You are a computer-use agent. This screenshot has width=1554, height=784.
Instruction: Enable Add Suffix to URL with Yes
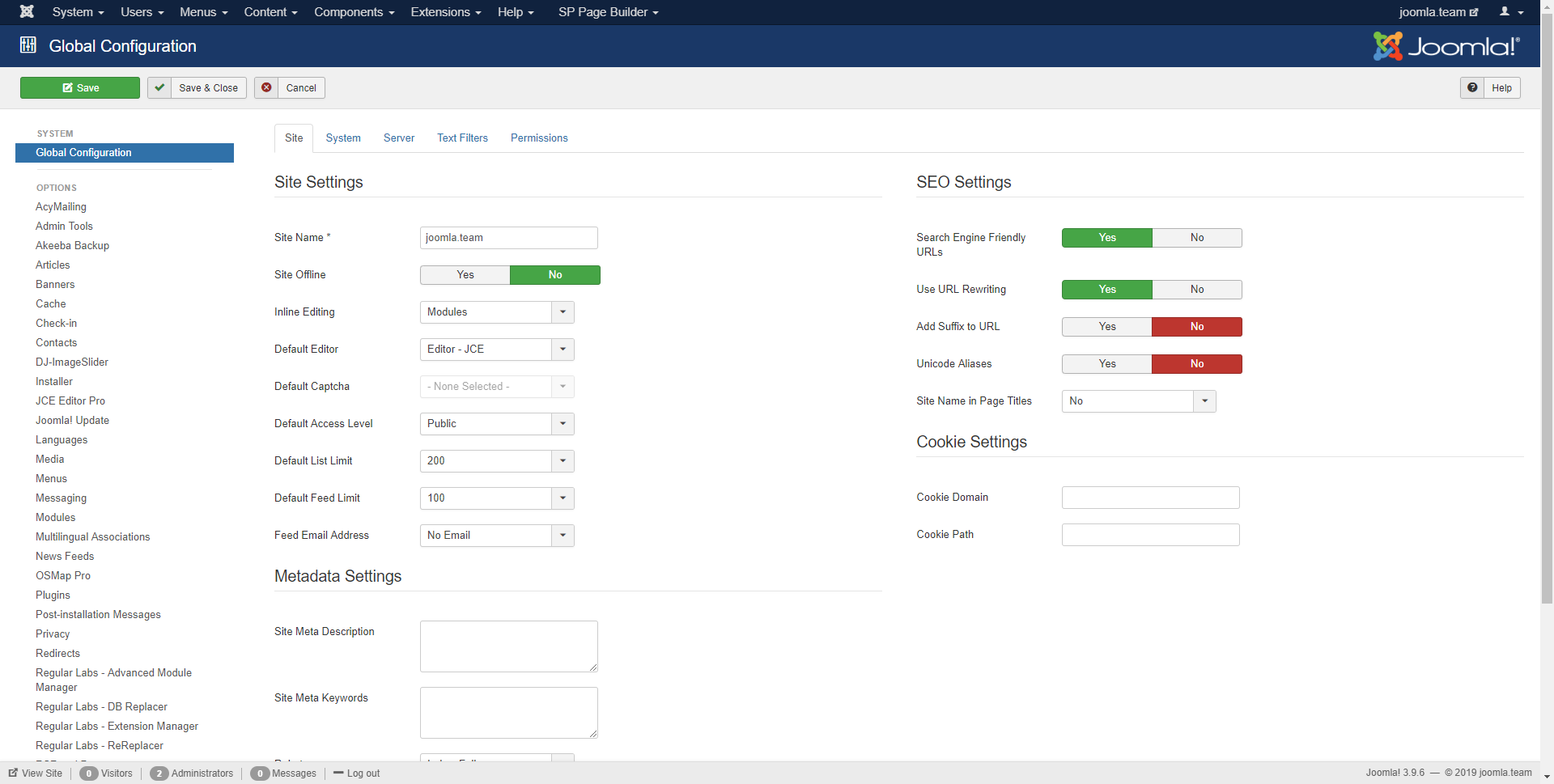point(1106,327)
